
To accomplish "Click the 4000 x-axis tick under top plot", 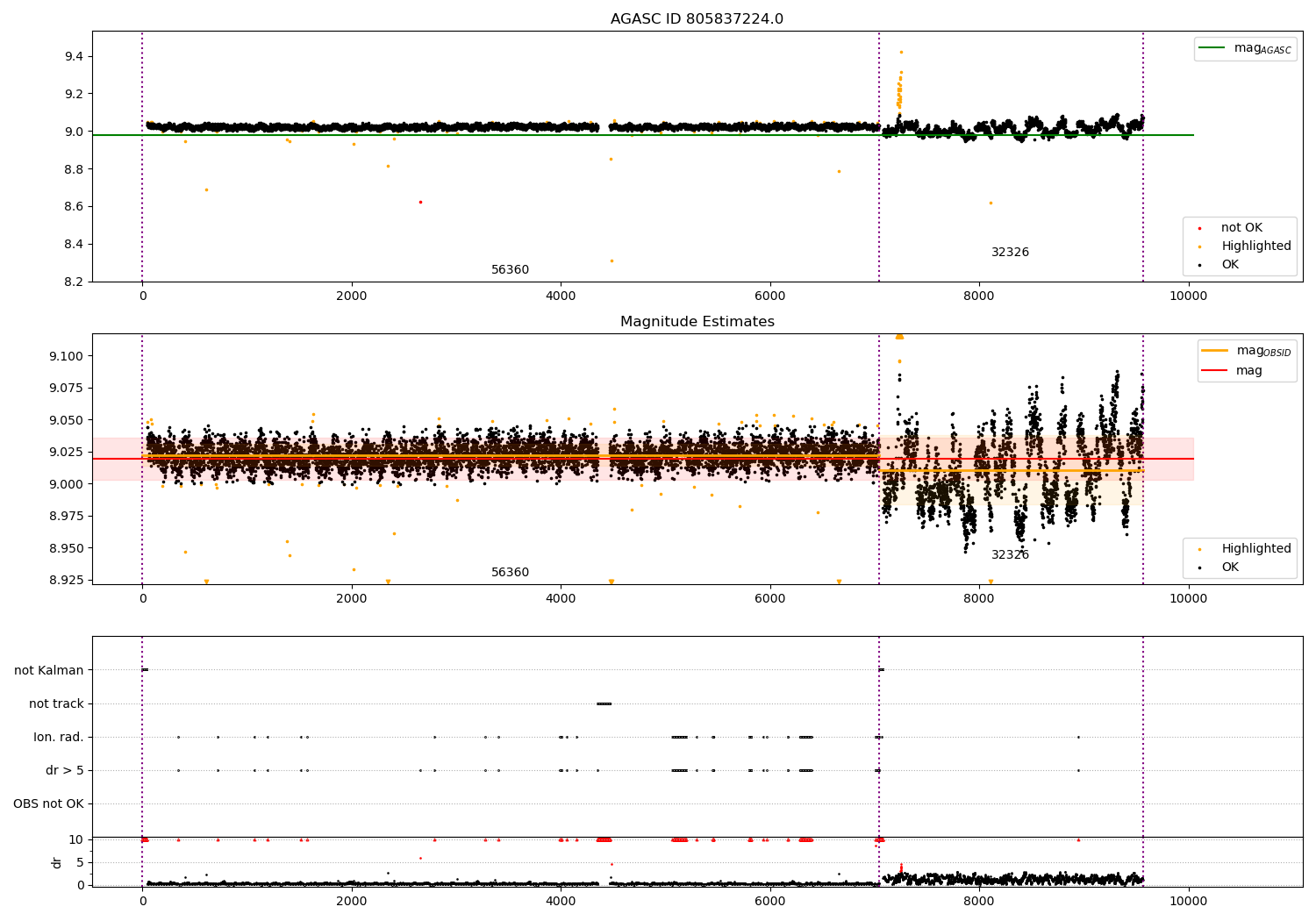I will (561, 296).
